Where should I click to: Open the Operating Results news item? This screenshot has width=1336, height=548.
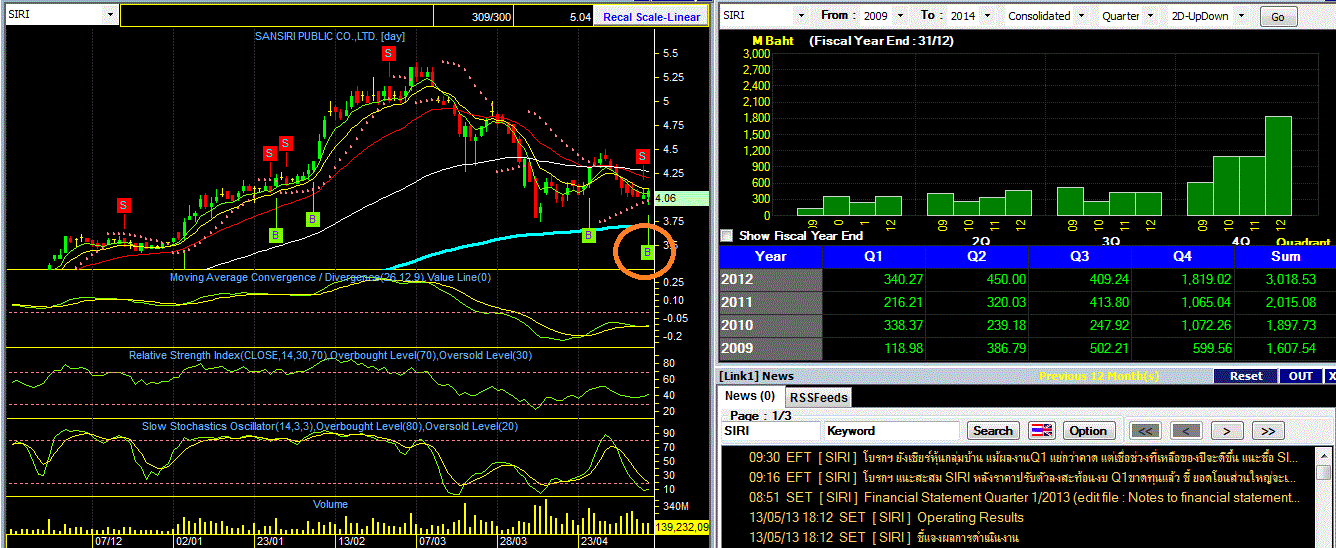[886, 517]
